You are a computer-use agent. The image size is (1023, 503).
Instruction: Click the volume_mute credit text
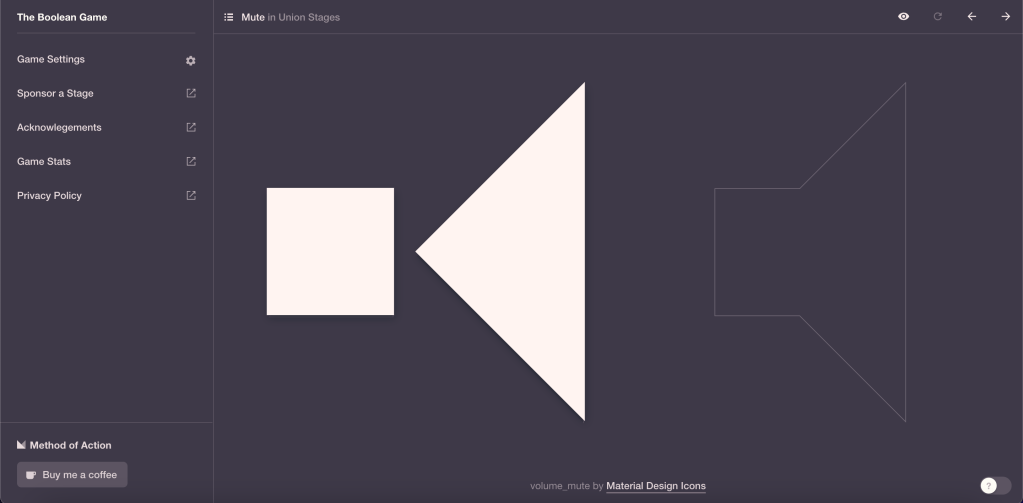pos(560,486)
